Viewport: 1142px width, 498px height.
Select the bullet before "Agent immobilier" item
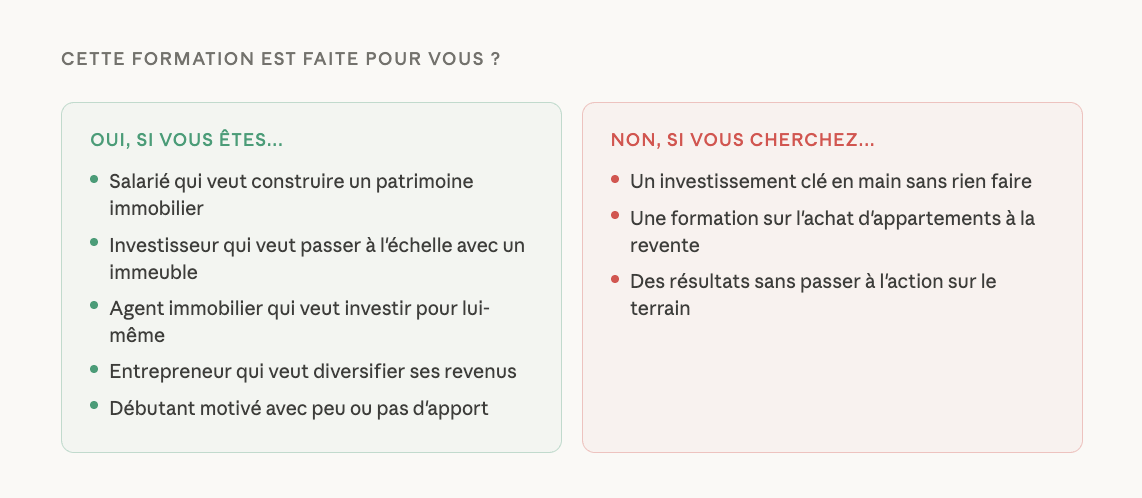tap(94, 306)
